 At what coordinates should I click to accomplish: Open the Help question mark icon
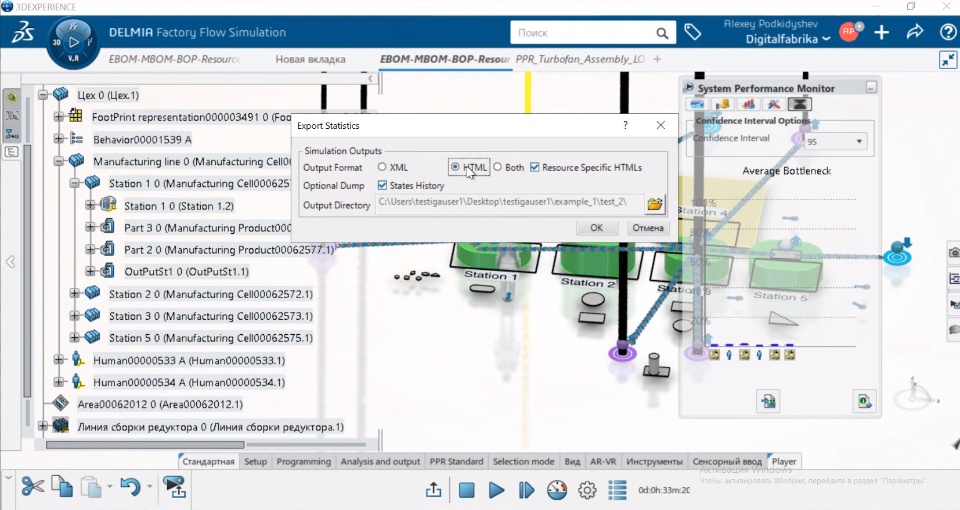click(x=948, y=32)
